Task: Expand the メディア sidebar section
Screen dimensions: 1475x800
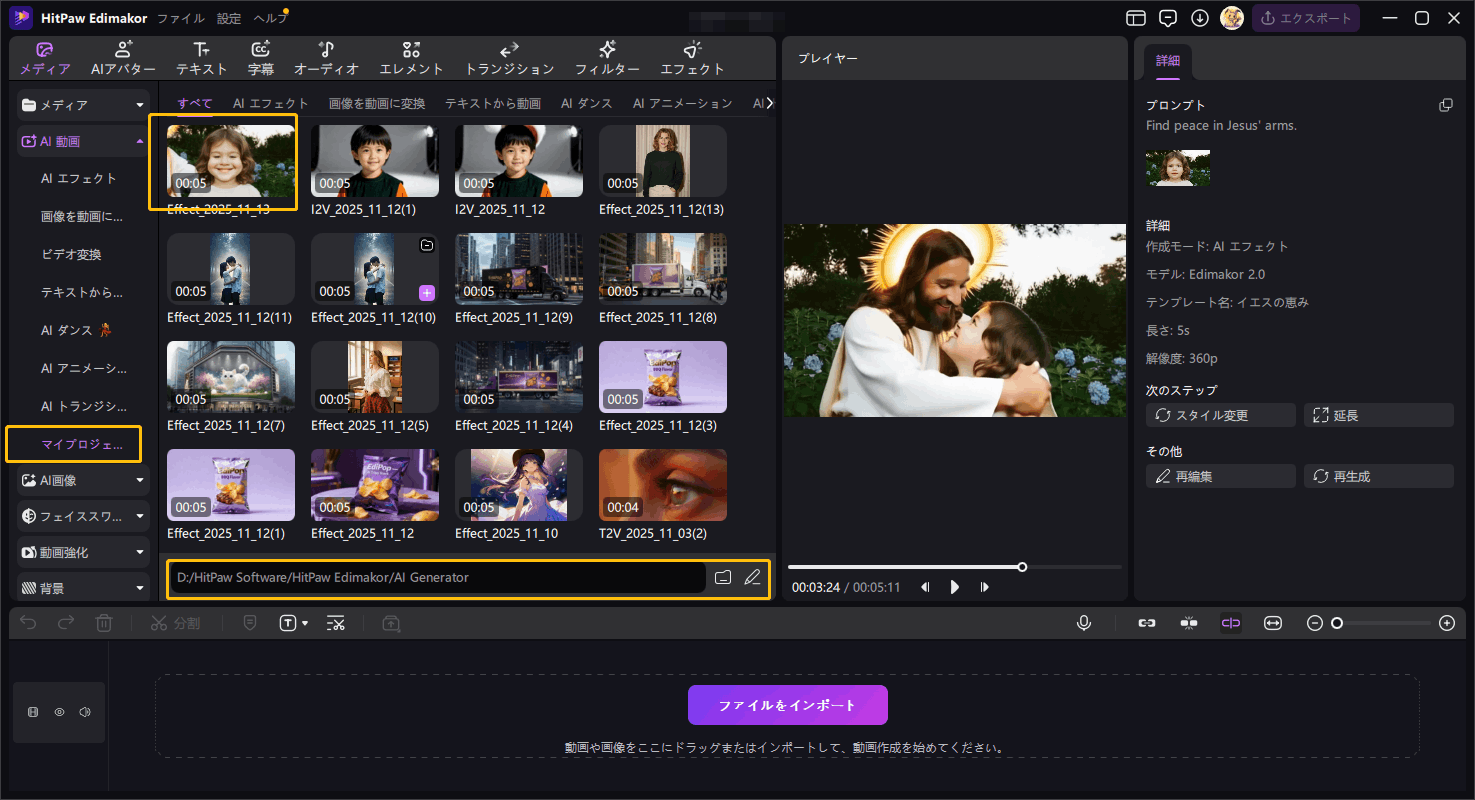Action: (82, 105)
